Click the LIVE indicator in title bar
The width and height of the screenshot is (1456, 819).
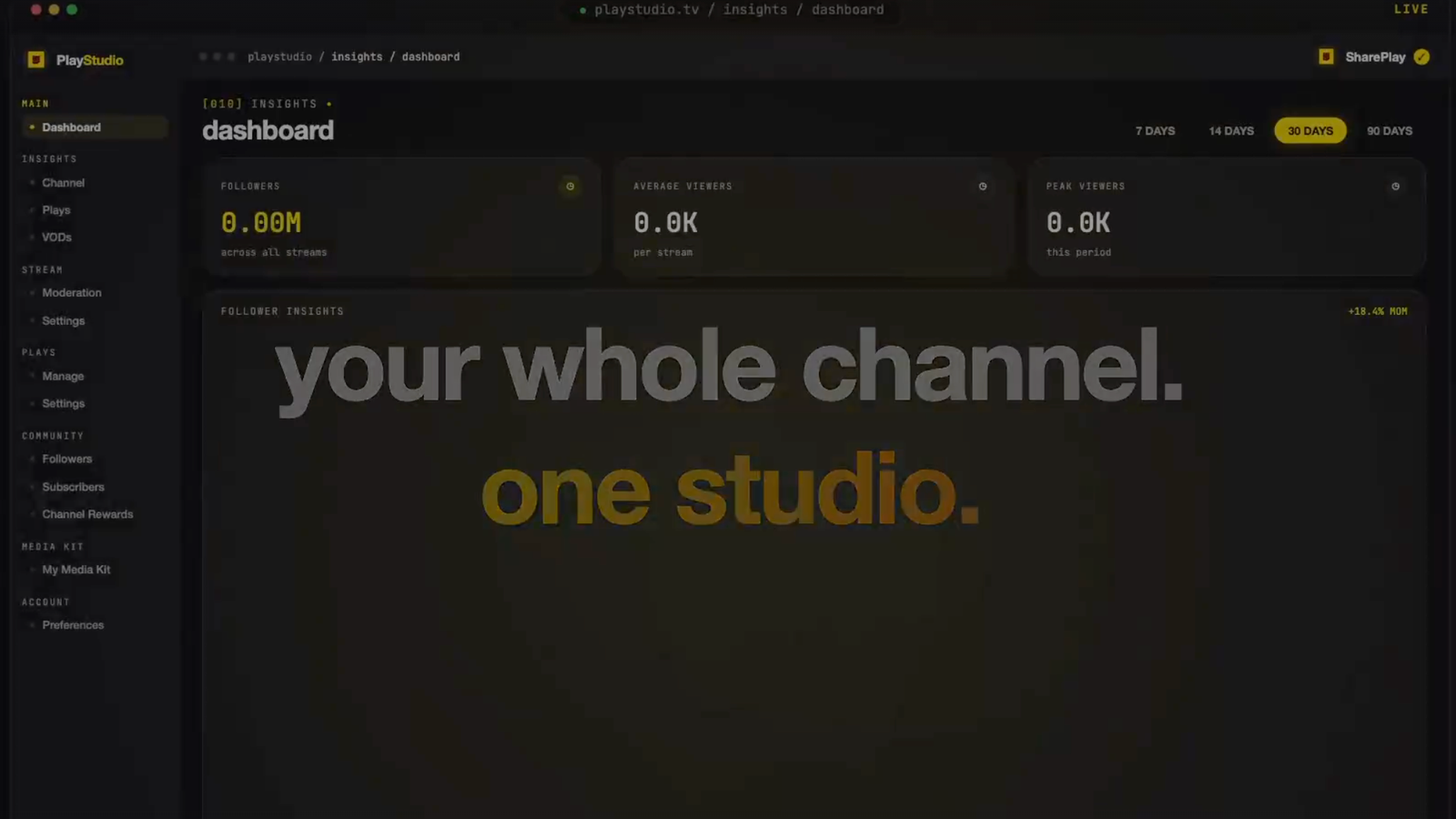1410,9
